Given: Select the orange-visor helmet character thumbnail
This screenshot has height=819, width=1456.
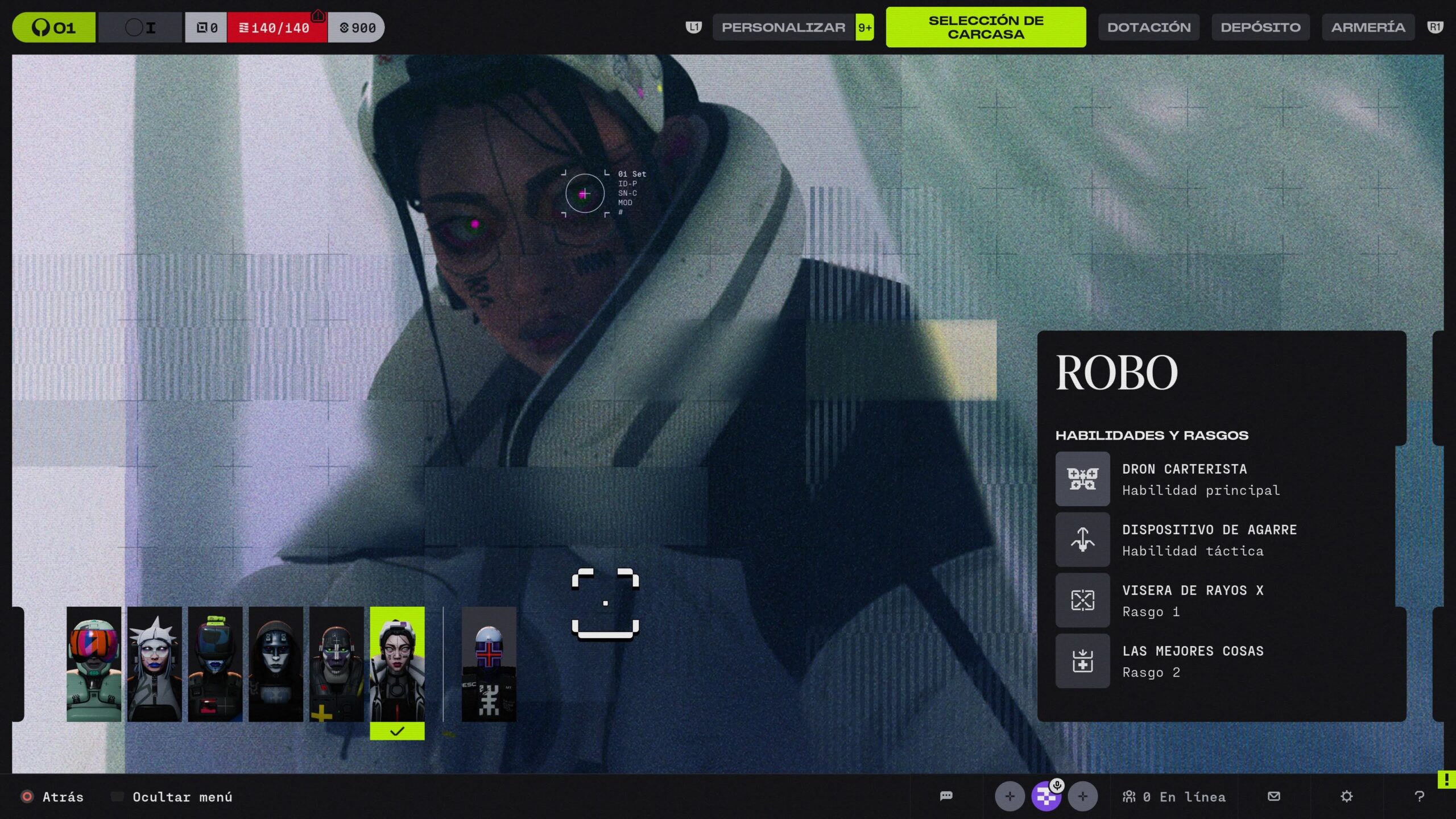Looking at the screenshot, I should (94, 664).
